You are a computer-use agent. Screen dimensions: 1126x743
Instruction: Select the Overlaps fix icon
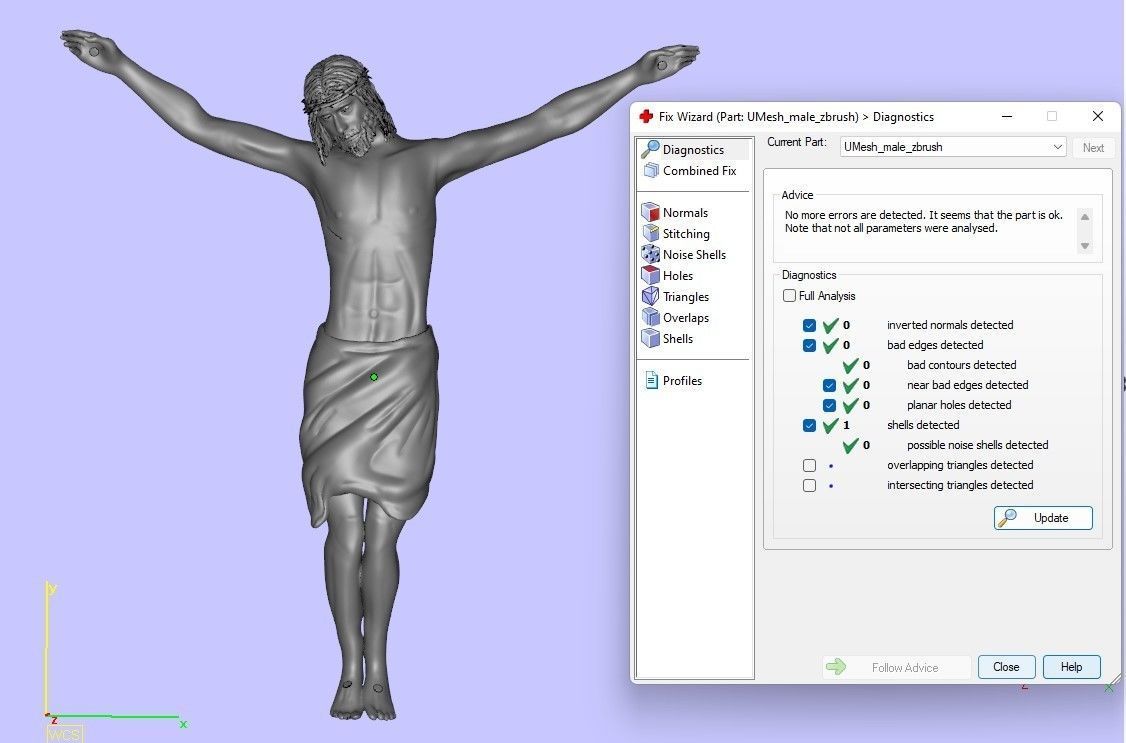650,317
